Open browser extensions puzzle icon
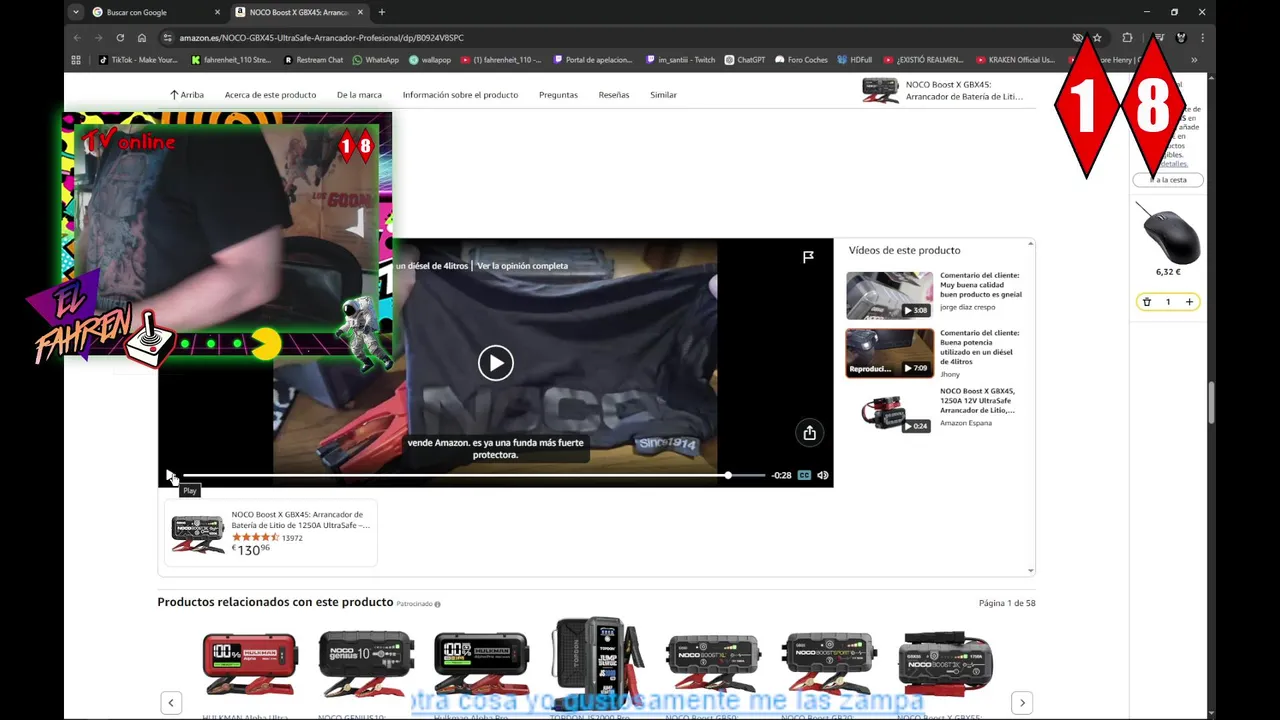1280x720 pixels. [1127, 38]
